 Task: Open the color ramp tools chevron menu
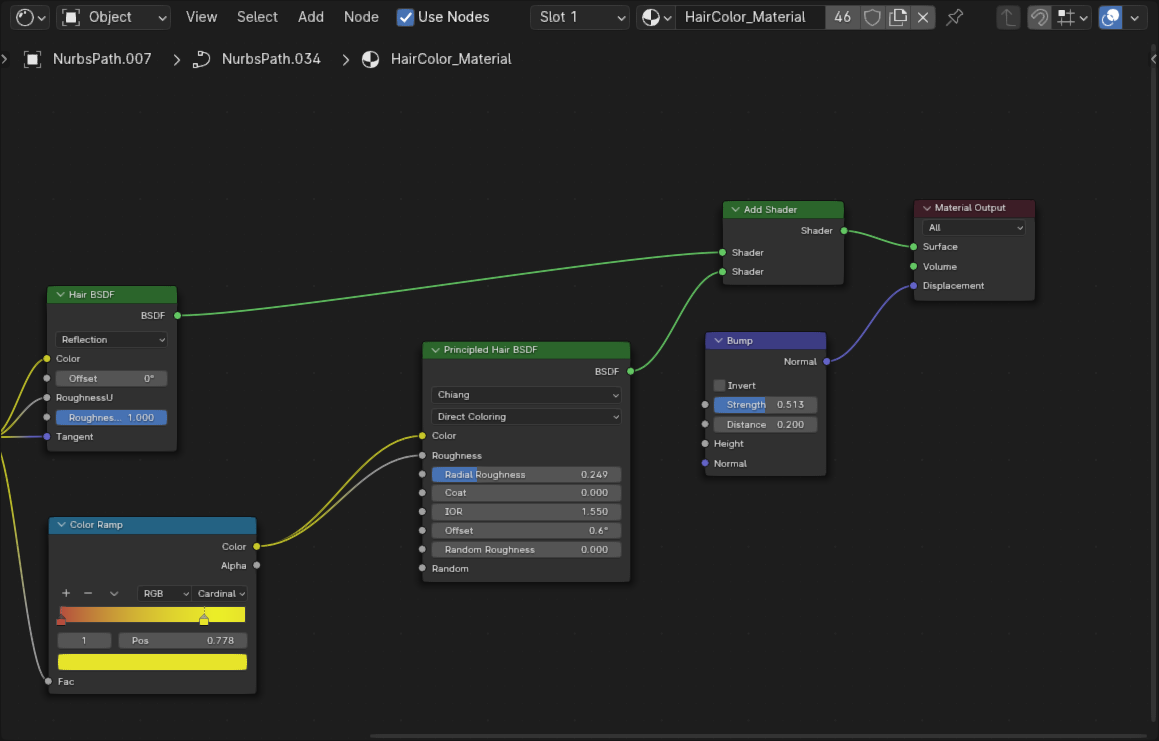tap(113, 593)
